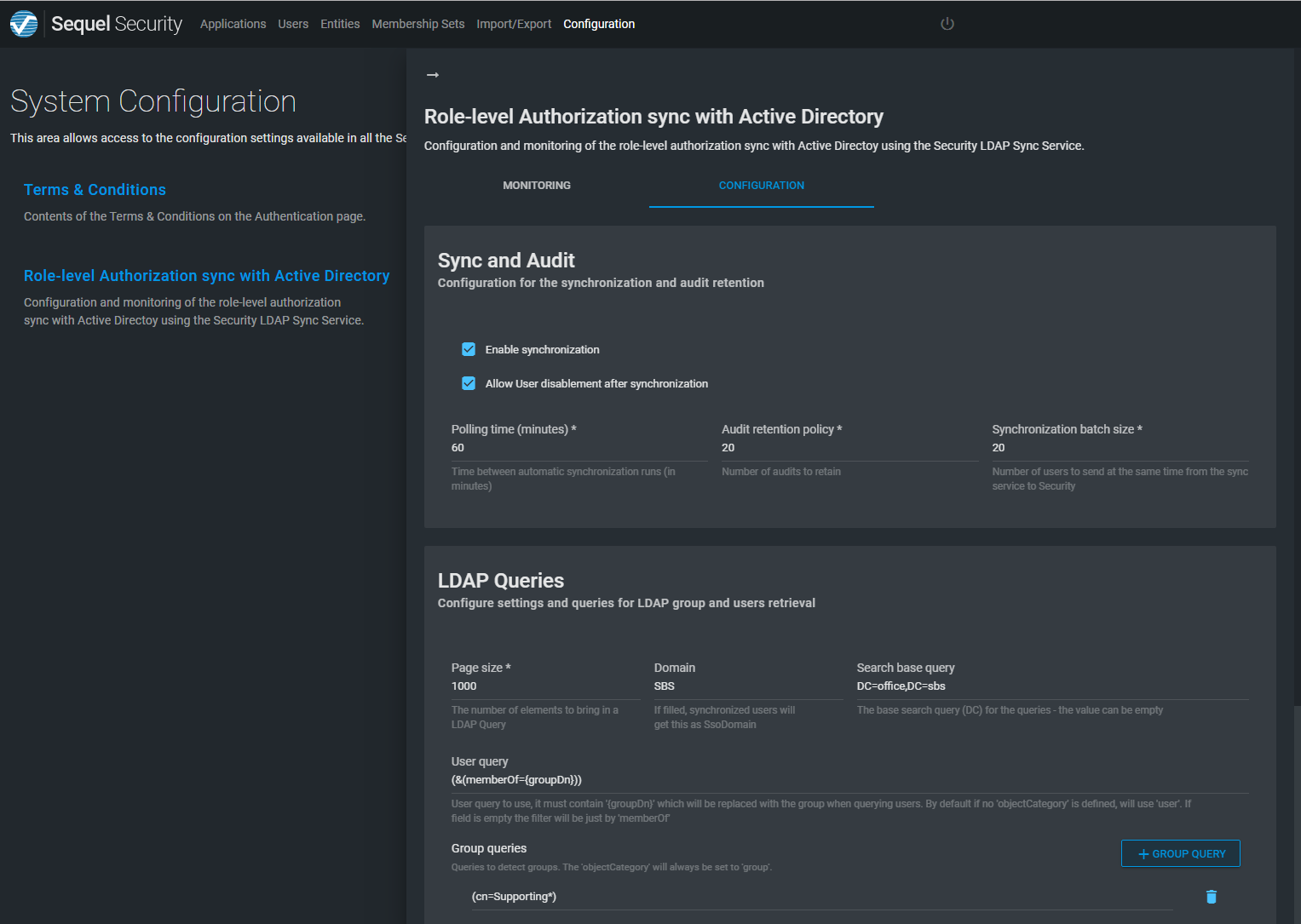
Task: Click the System Configuration title
Action: (153, 101)
